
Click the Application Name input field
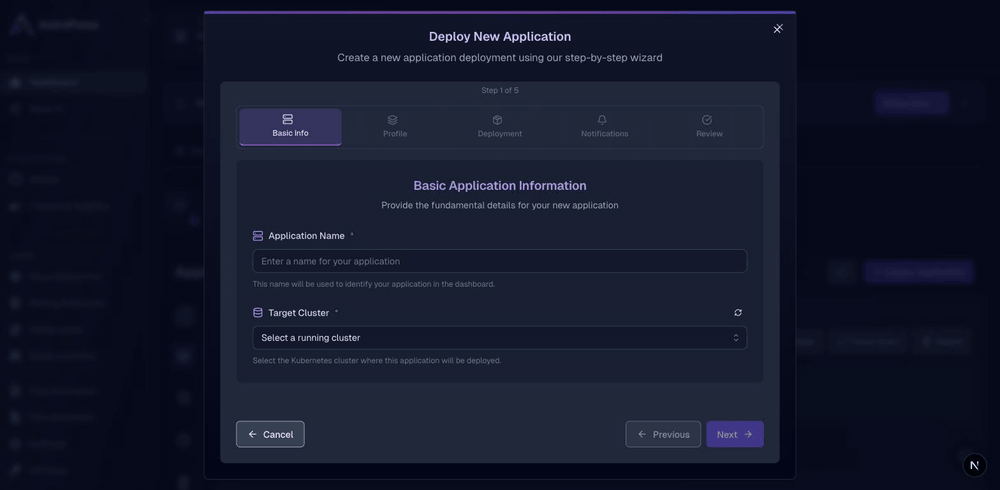pyautogui.click(x=499, y=261)
